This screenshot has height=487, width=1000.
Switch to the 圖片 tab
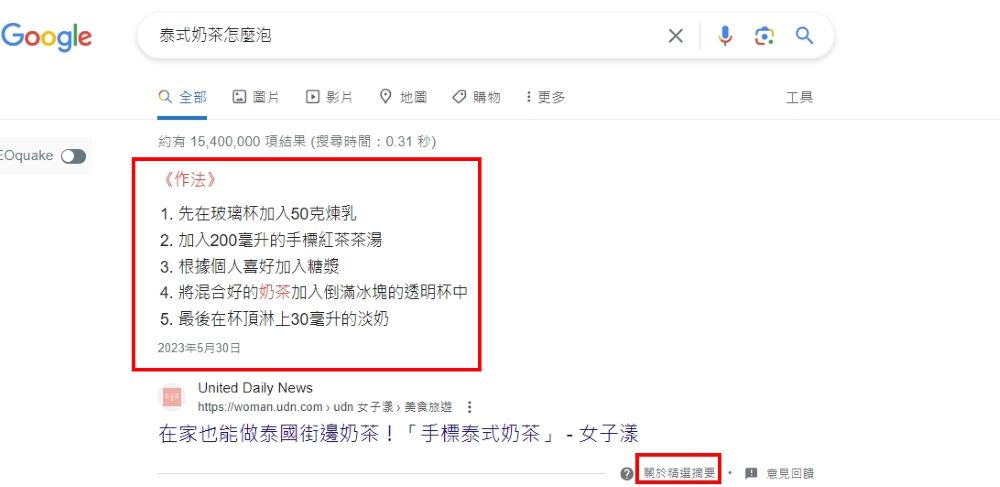256,97
